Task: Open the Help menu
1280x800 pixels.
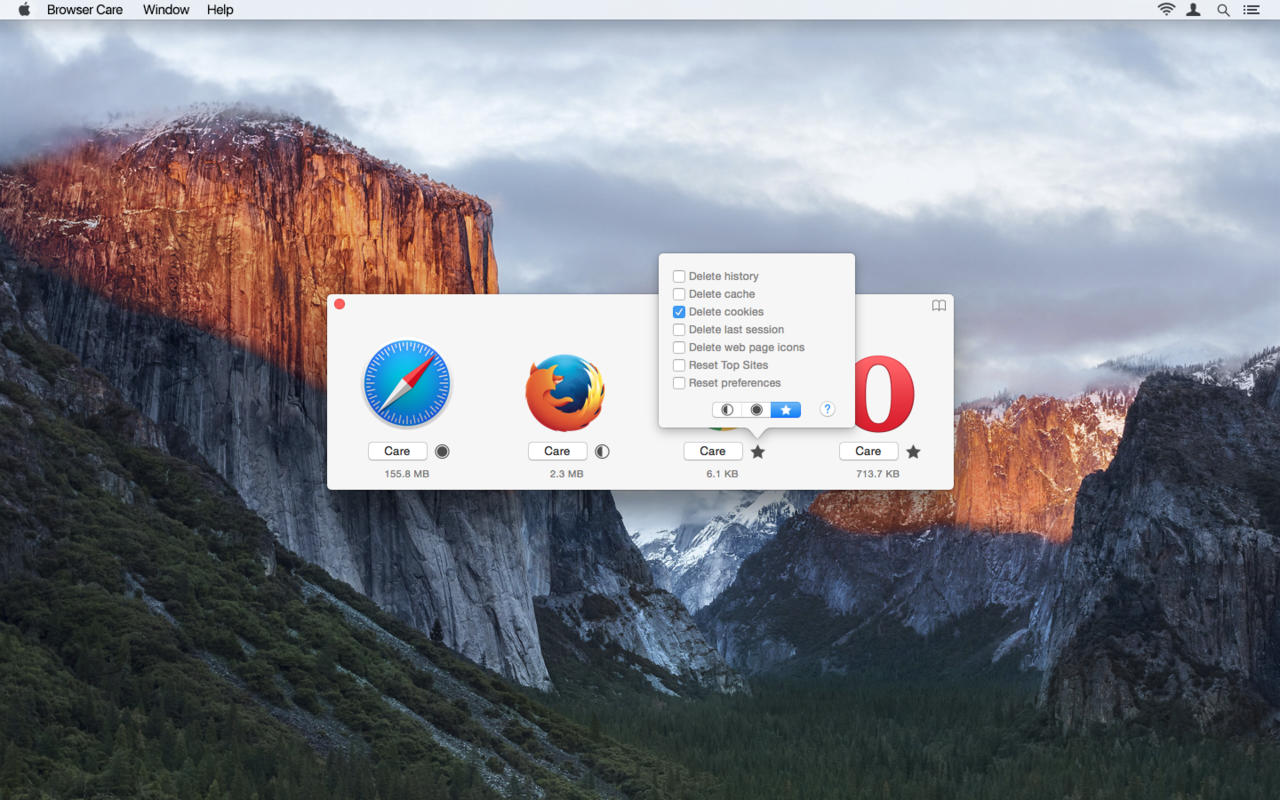Action: pos(220,10)
